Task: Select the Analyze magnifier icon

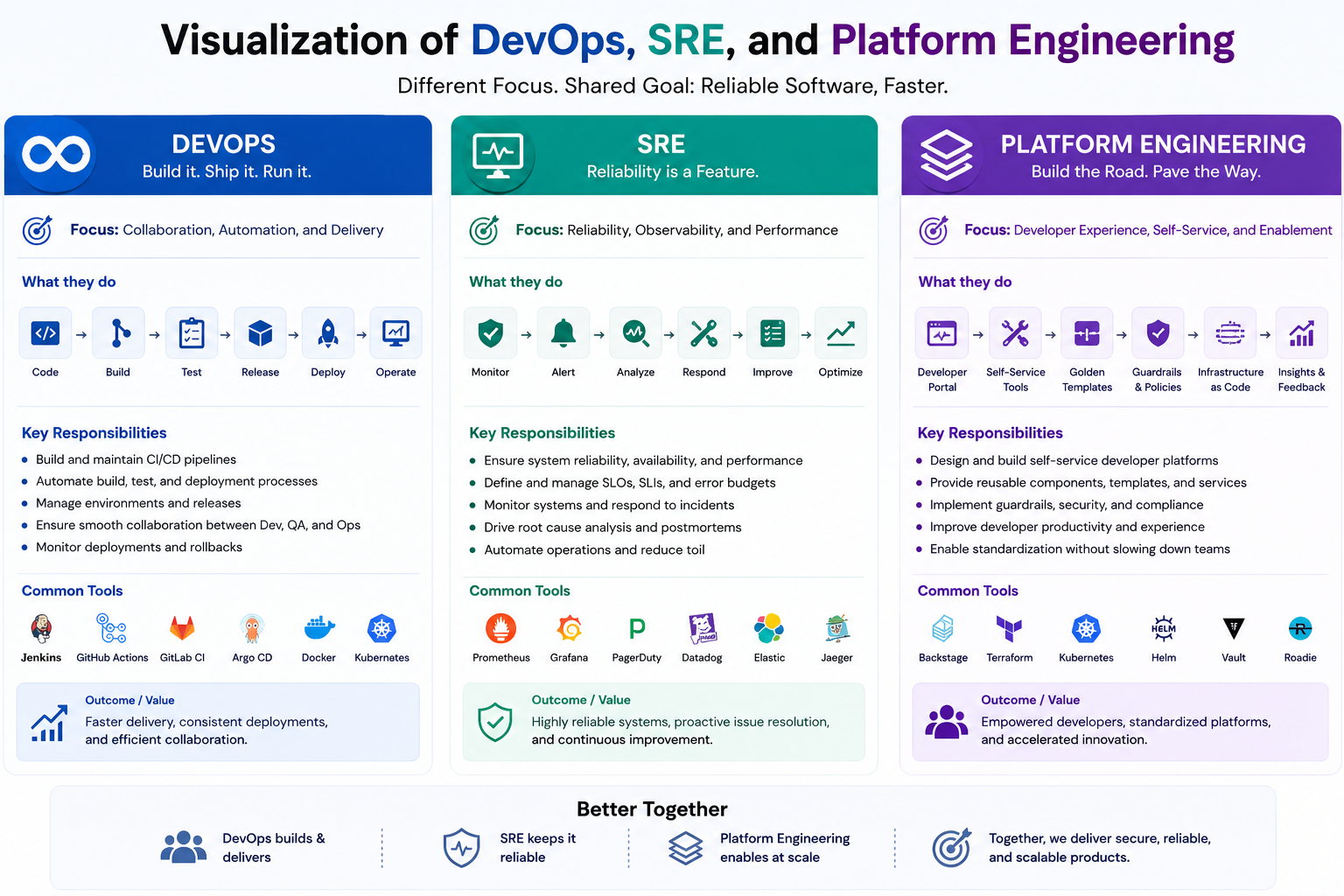Action: pos(635,332)
